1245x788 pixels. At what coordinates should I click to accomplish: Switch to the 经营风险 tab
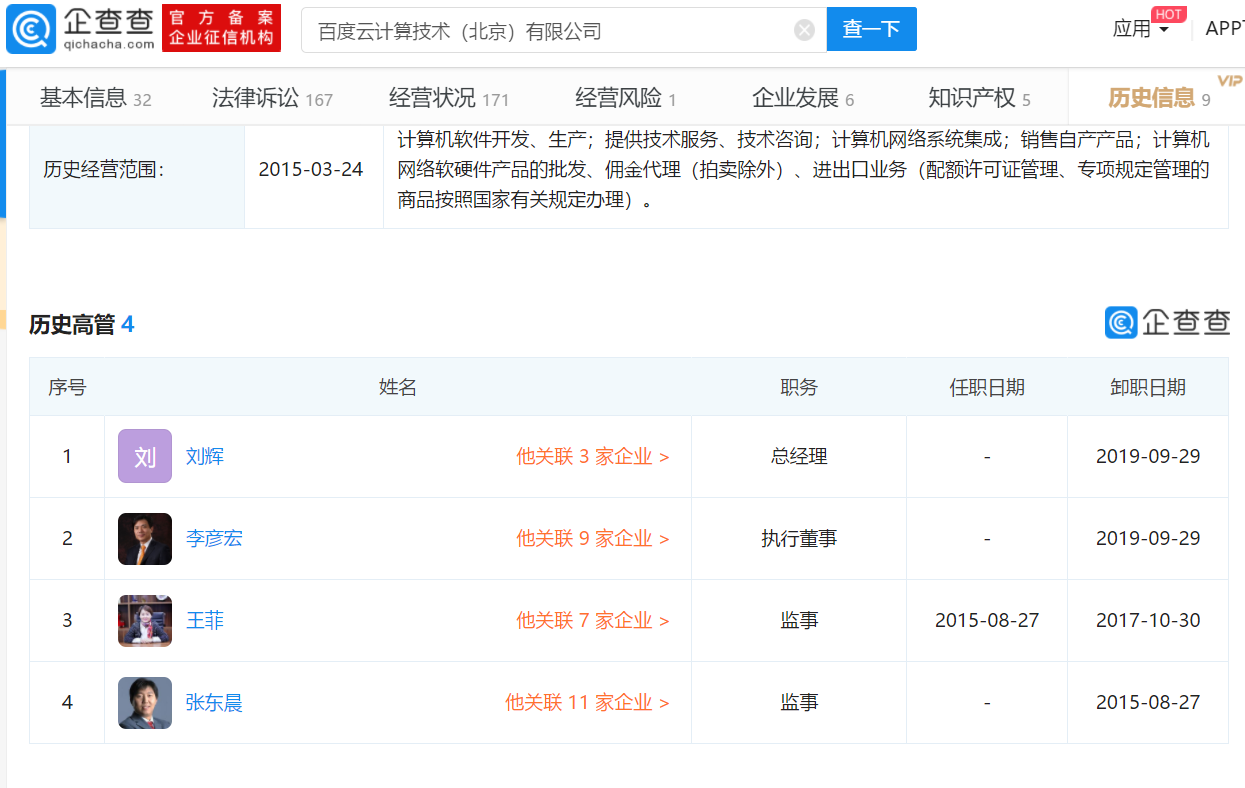626,98
